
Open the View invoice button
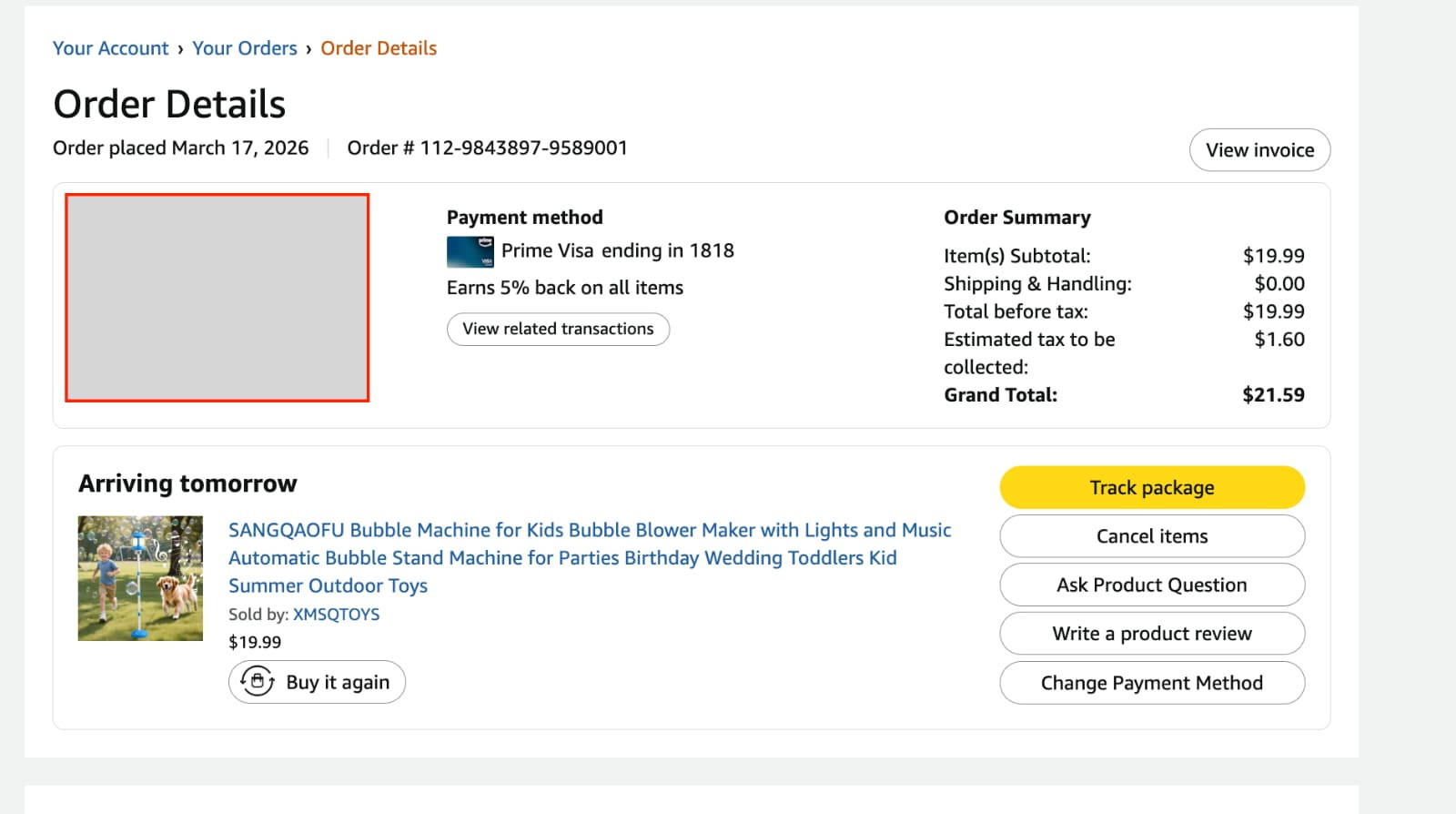1259,150
